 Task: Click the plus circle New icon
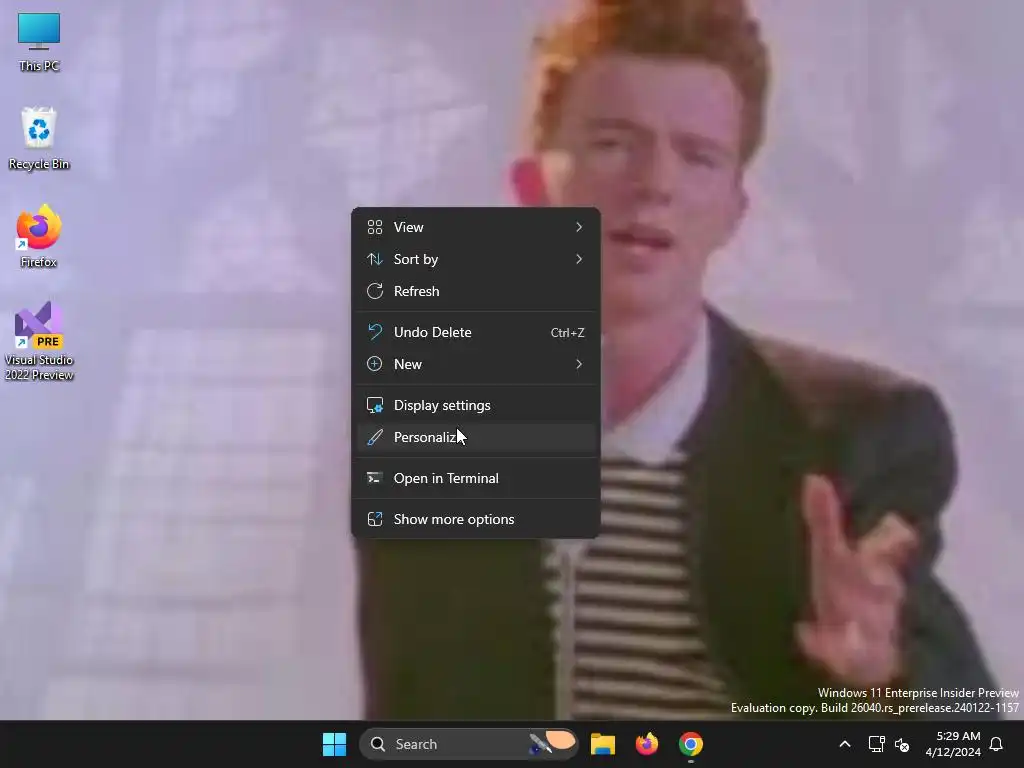(x=375, y=364)
